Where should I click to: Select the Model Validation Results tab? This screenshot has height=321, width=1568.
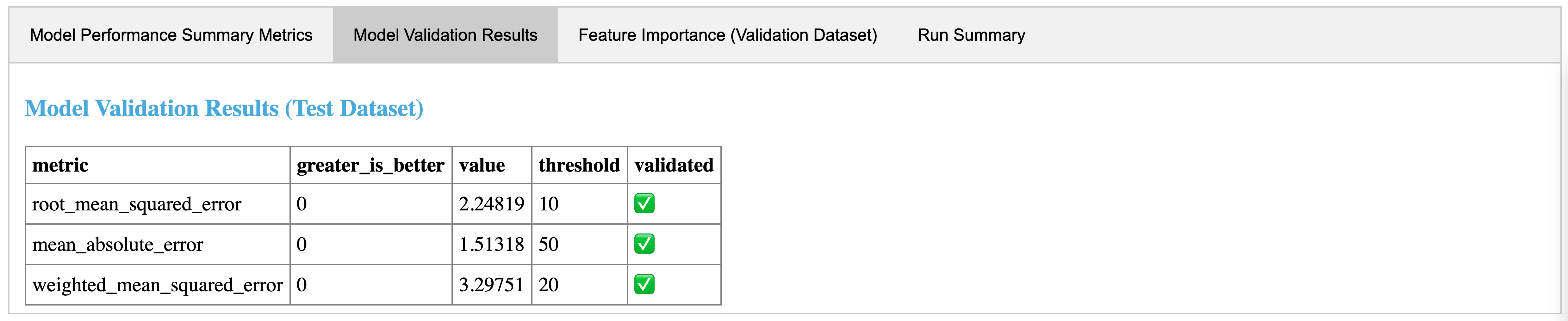pos(445,35)
